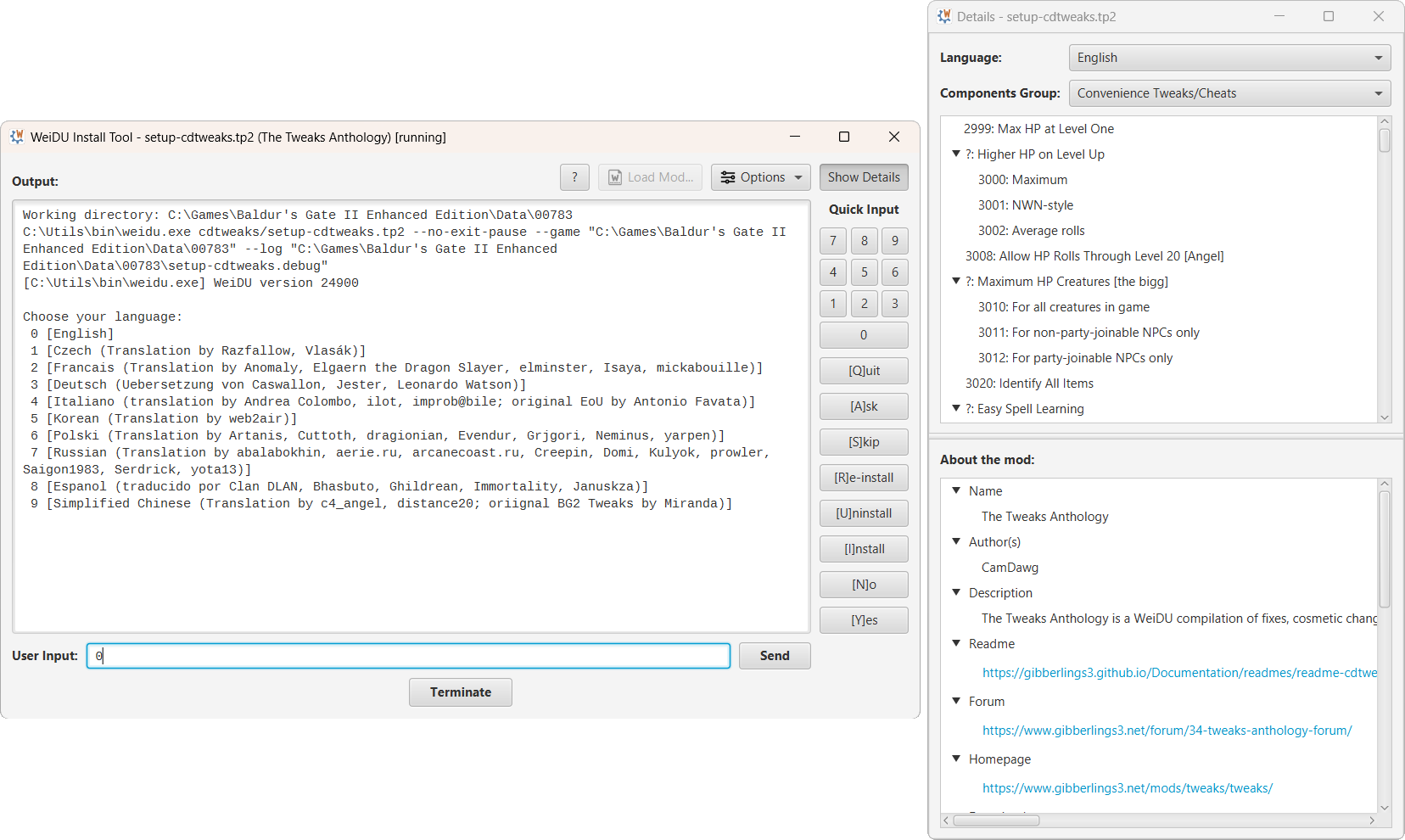Click the [R]e-install quick input button
The width and height of the screenshot is (1405, 840).
tap(864, 478)
